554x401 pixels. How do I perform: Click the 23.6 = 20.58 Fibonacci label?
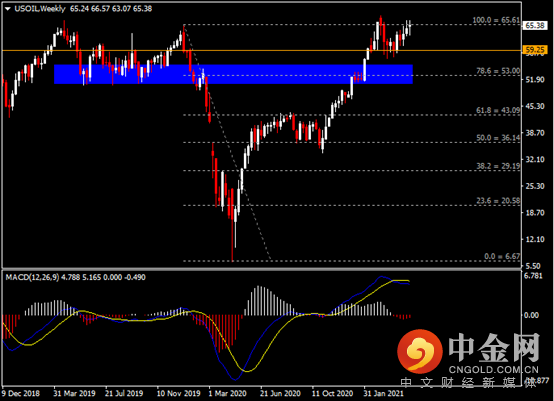coord(498,201)
